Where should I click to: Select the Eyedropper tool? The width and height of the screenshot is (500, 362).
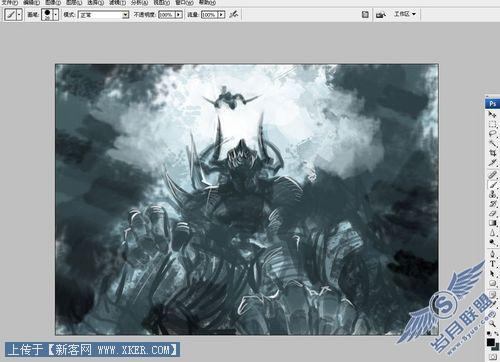(492, 304)
